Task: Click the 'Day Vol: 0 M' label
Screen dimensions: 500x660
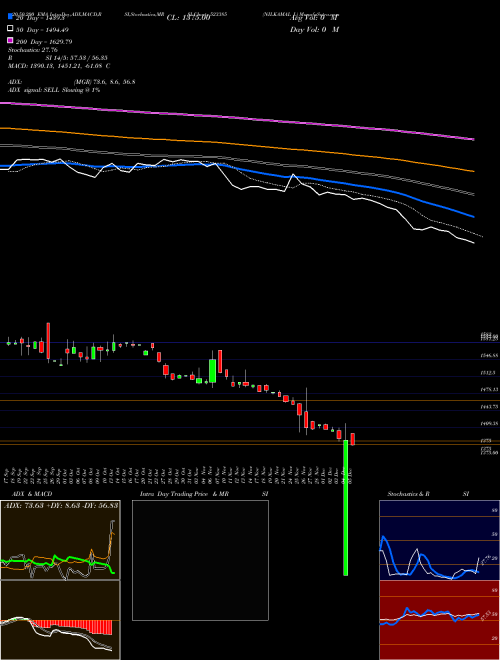Action: [314, 29]
